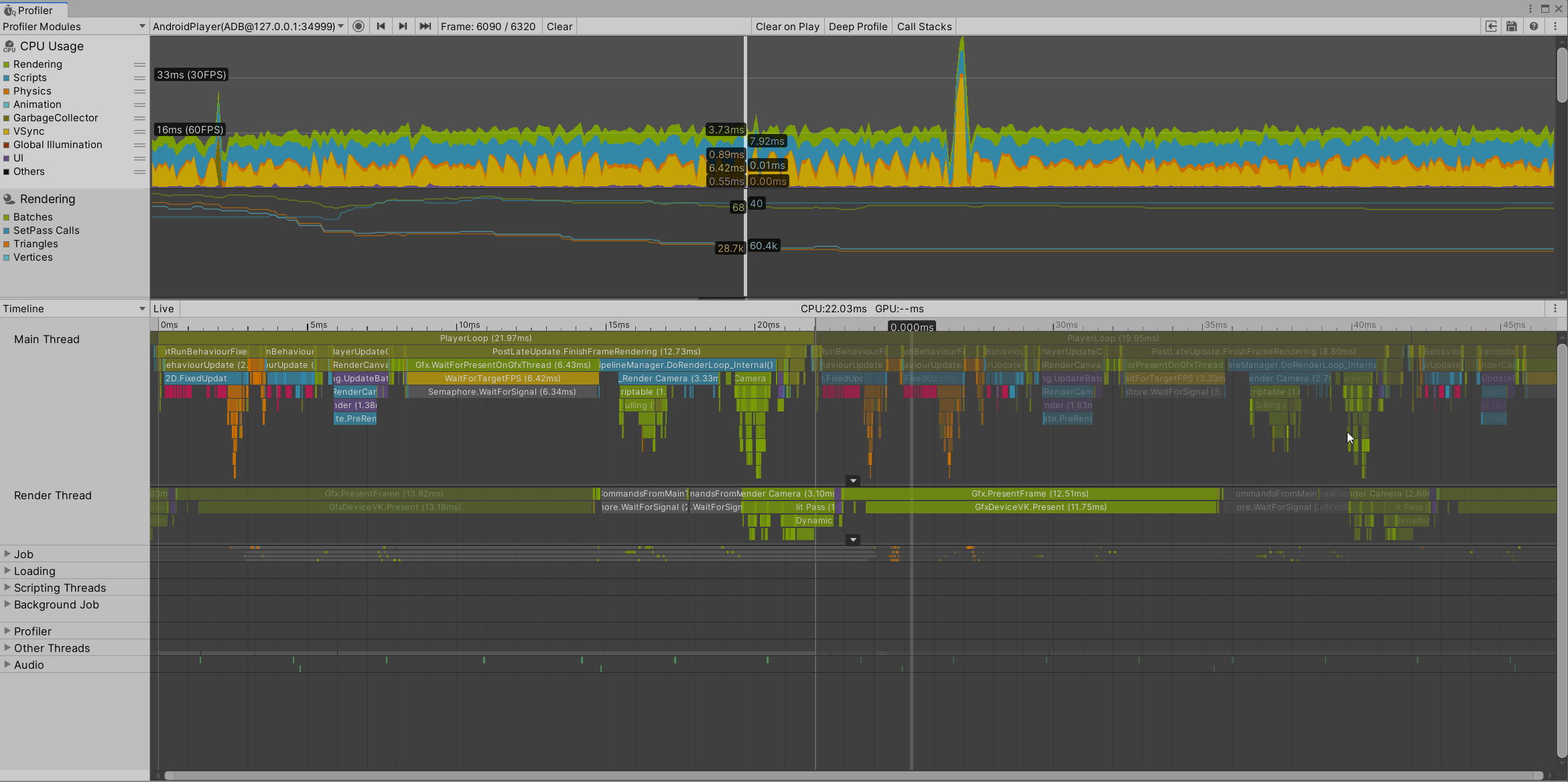Screen dimensions: 1568x782
Task: Step to the next frame
Action: [403, 26]
